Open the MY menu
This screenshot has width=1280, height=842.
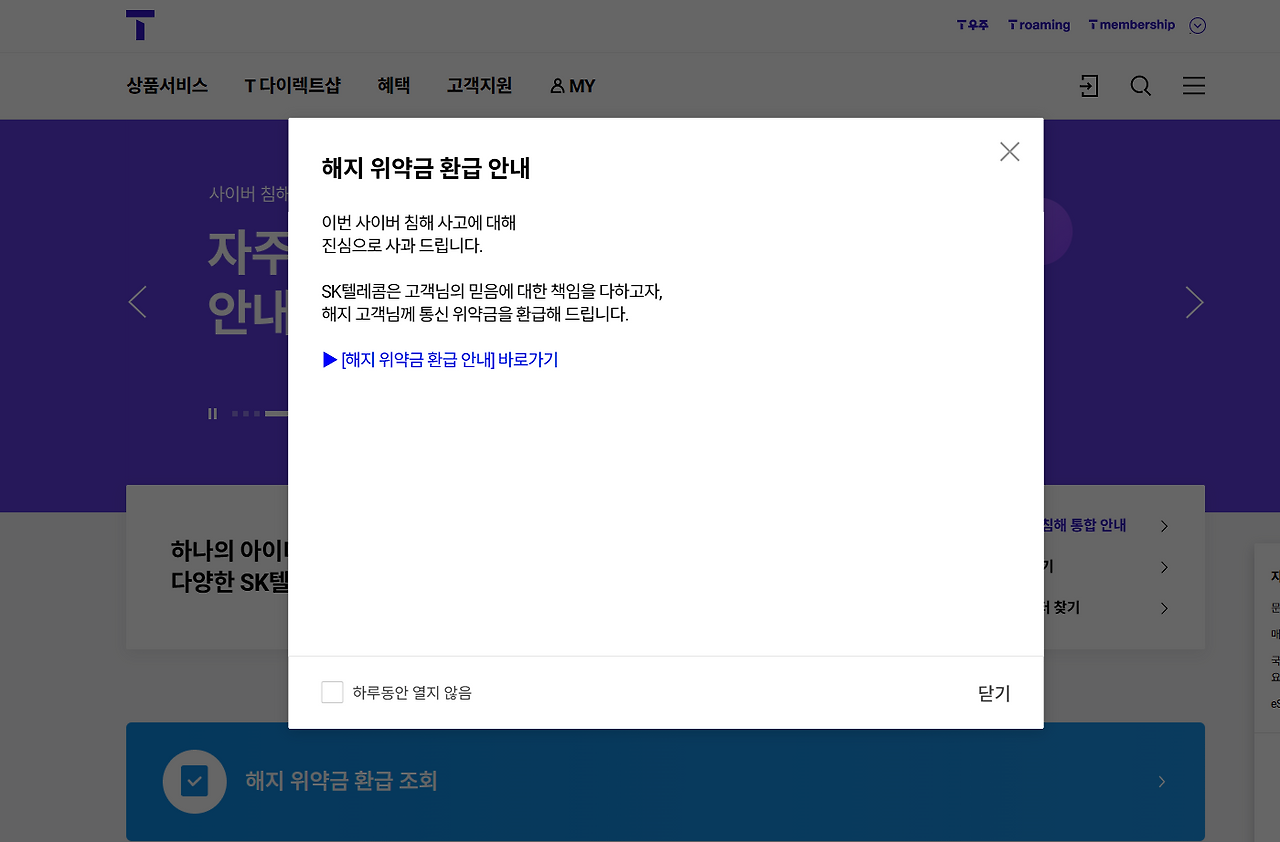[573, 86]
